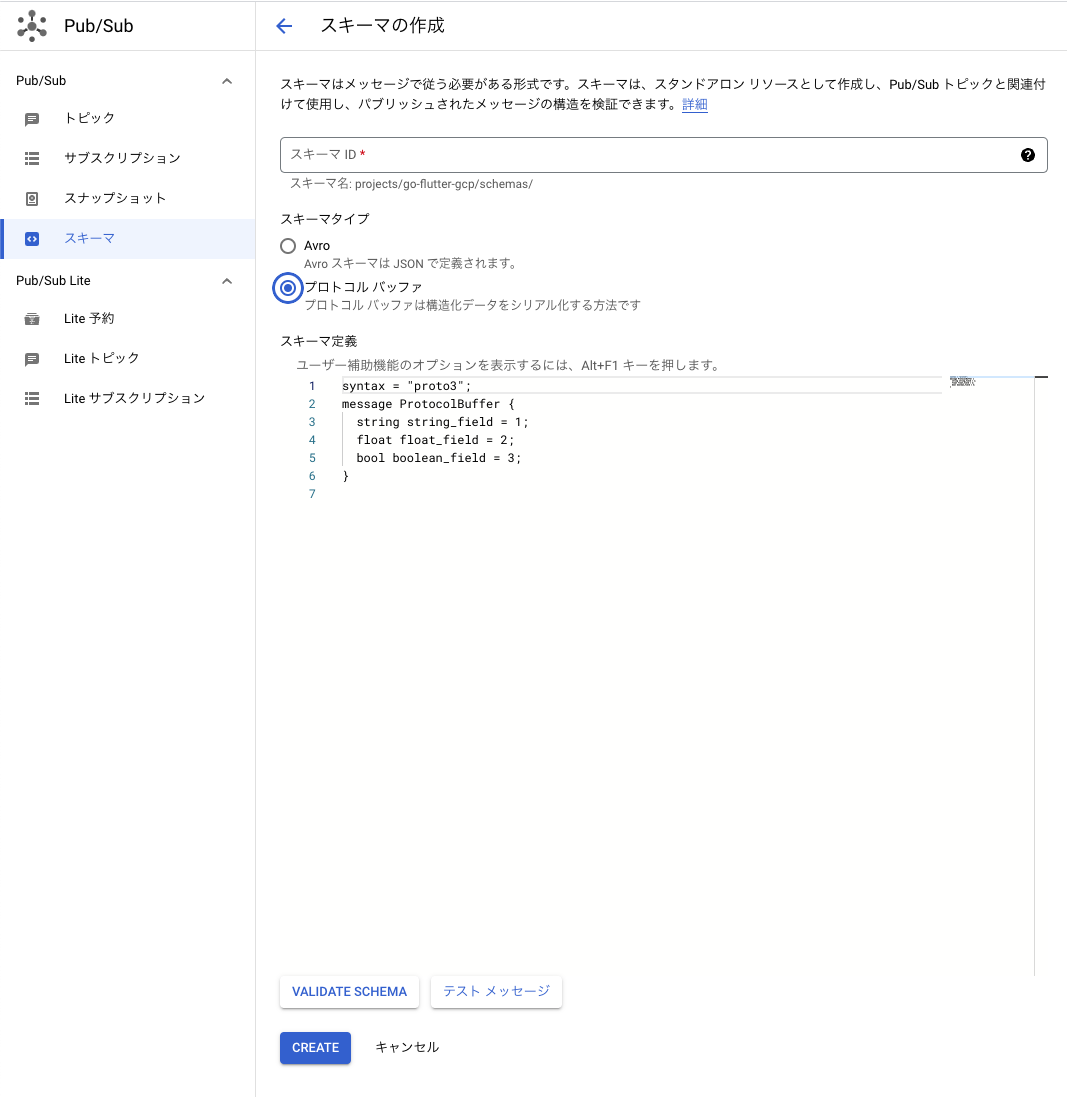1067x1097 pixels.
Task: Click the スキーマ名 projects/go-flutter-gcp/schemas/ hint text
Action: (x=411, y=184)
